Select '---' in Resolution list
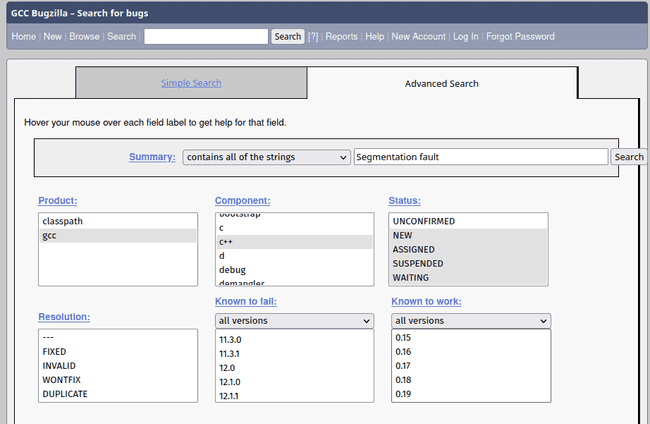Viewport: 650px width, 424px height. click(x=118, y=337)
